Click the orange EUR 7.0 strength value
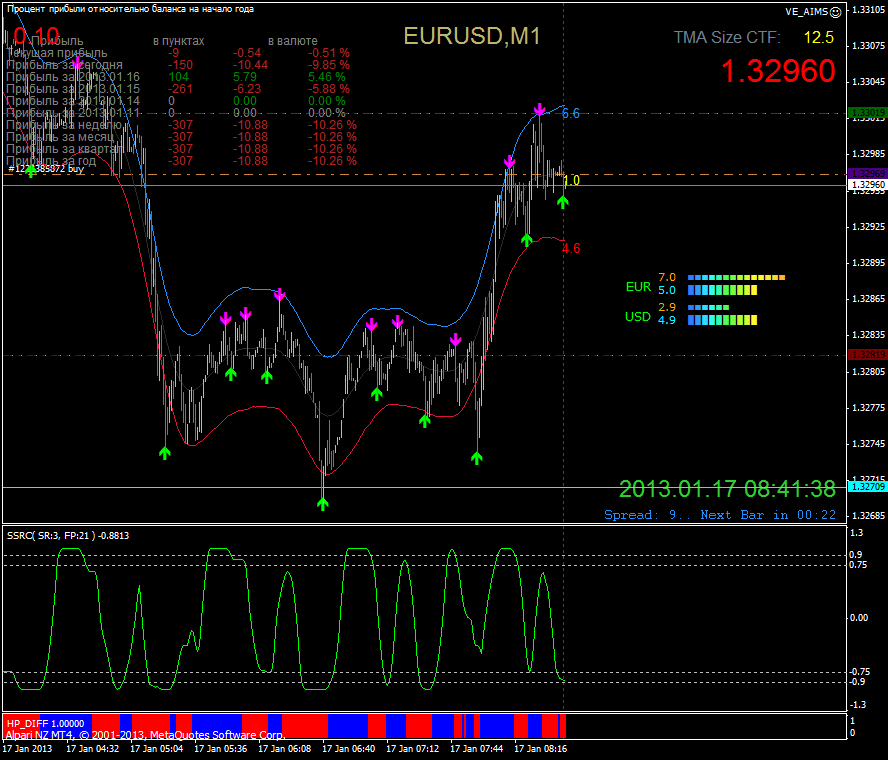 coord(667,277)
